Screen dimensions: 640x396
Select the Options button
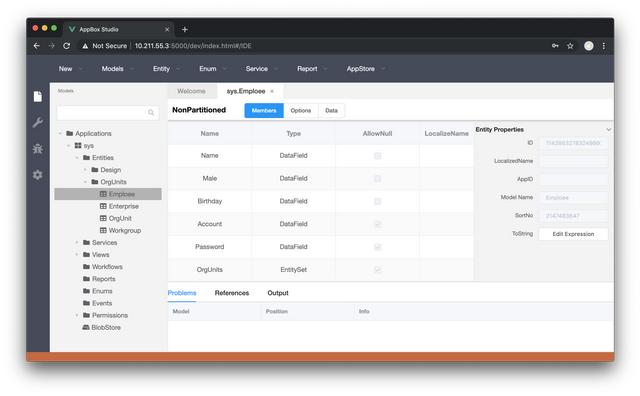pyautogui.click(x=301, y=111)
